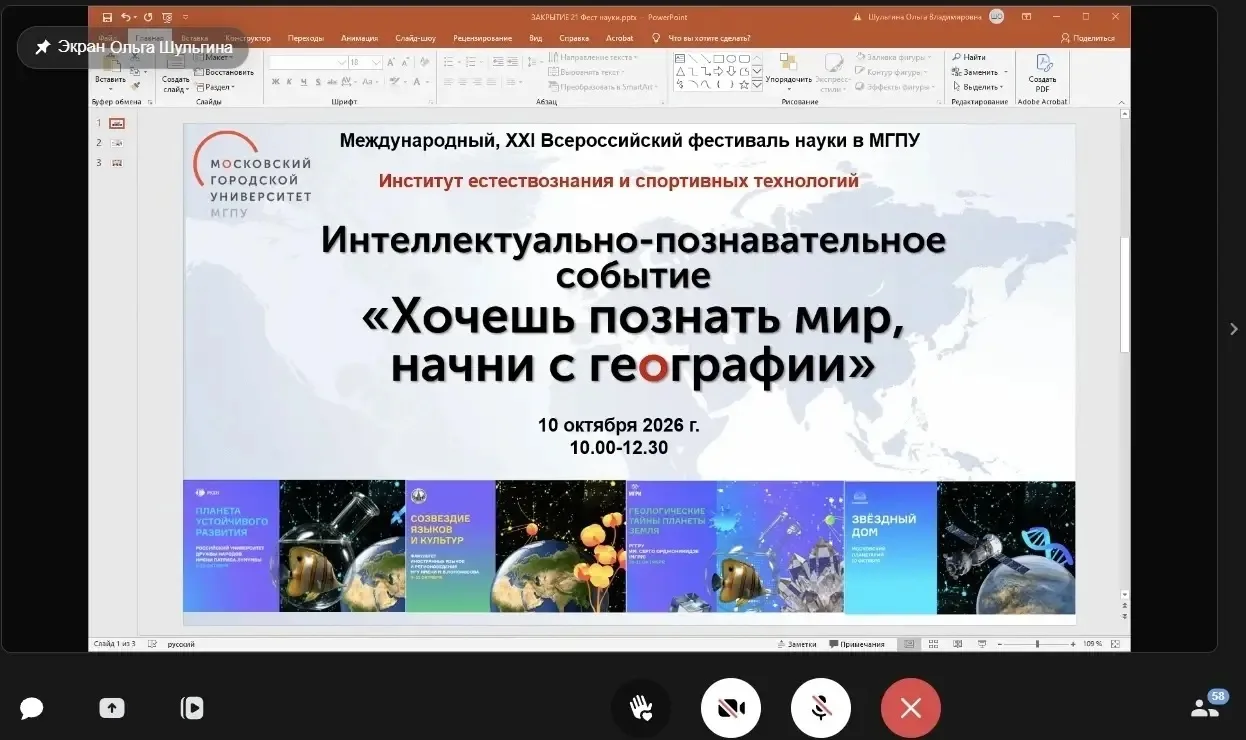Open the Рецензирование ribbon tab
1246x740 pixels.
[482, 38]
